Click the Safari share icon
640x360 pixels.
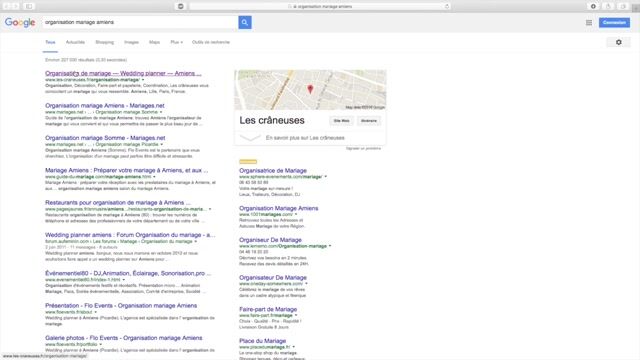tap(608, 7)
